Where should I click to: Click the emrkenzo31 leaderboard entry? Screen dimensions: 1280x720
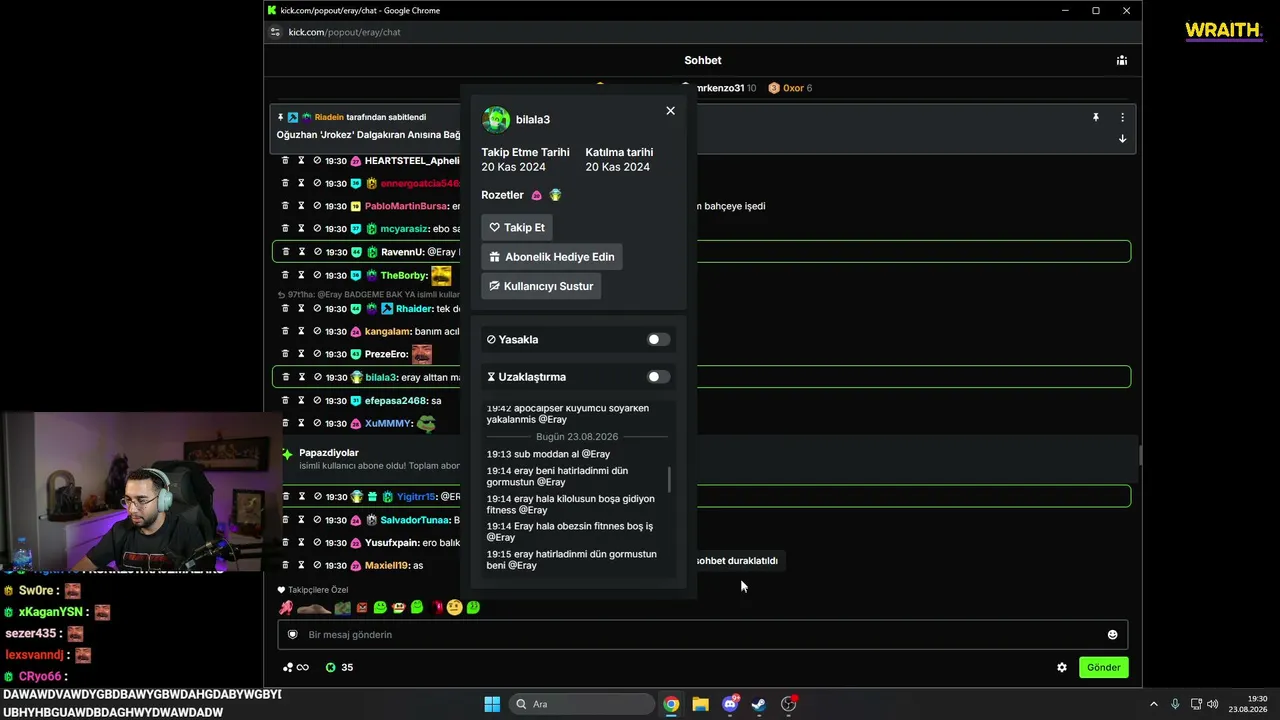(718, 88)
